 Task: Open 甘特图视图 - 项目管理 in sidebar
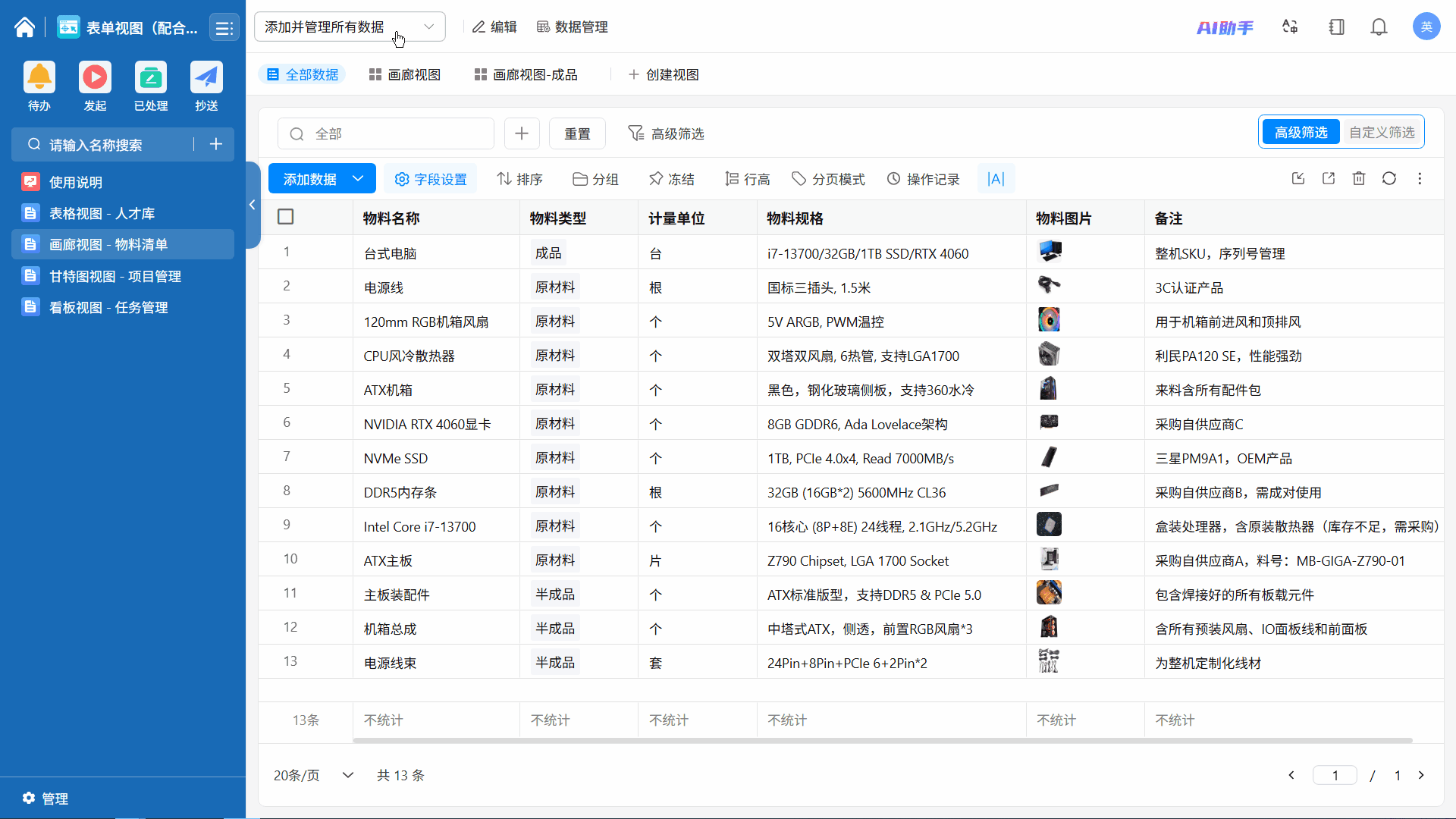coord(115,276)
